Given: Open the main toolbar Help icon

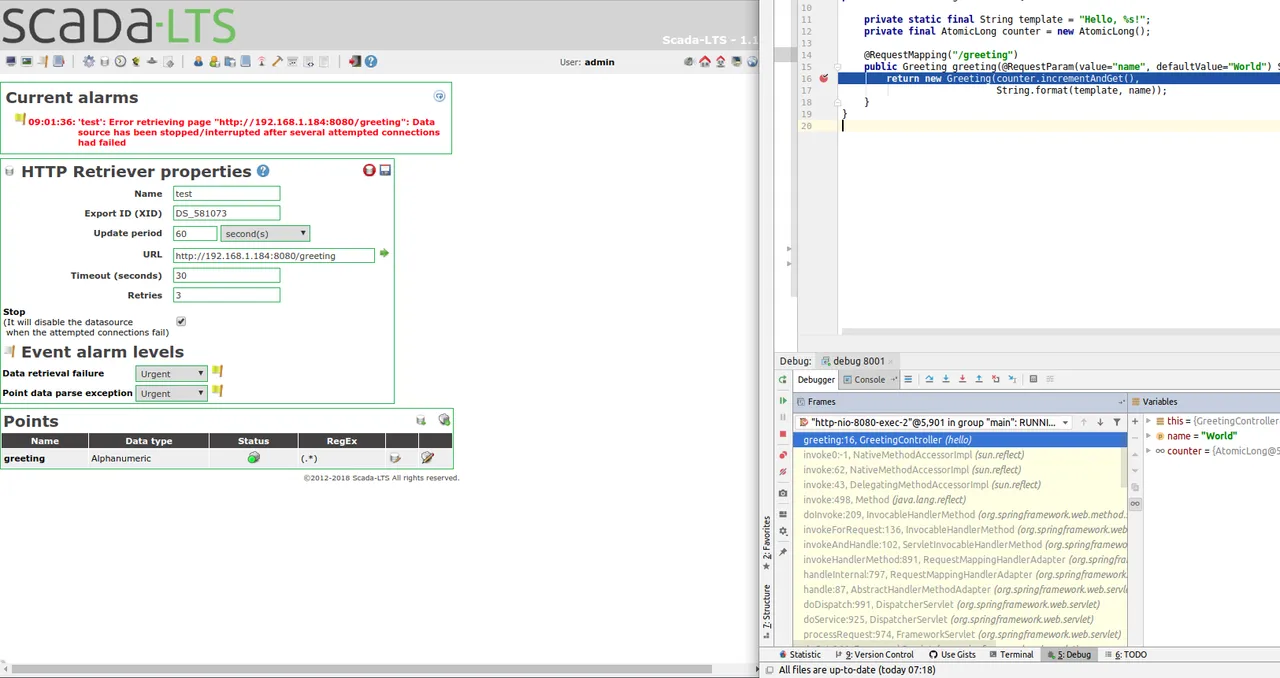Looking at the screenshot, I should point(371,62).
